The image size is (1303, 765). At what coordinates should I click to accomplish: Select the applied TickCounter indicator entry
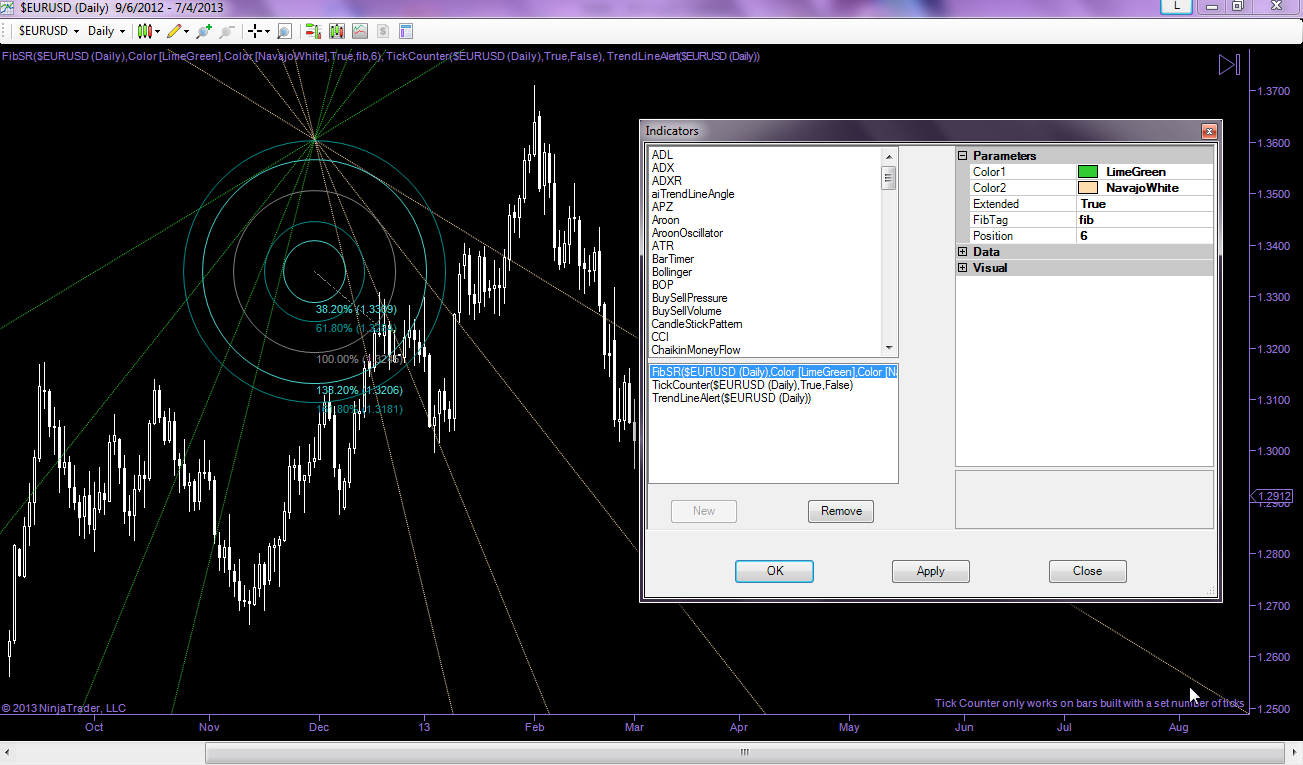click(x=752, y=385)
